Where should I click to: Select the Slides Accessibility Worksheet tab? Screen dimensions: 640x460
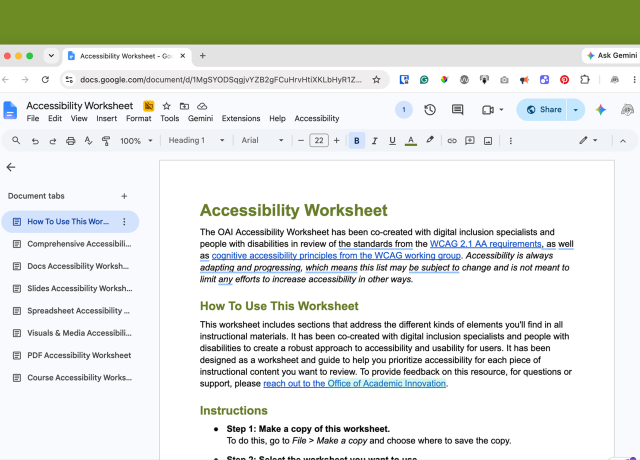(x=70, y=289)
